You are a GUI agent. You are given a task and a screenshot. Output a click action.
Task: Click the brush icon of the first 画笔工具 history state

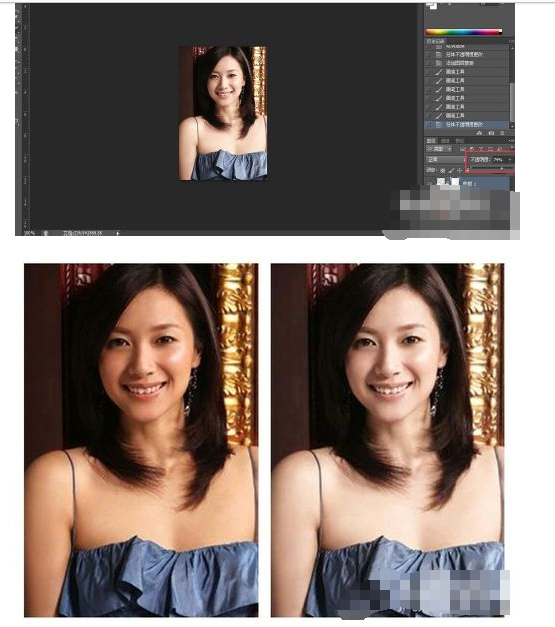click(x=439, y=72)
